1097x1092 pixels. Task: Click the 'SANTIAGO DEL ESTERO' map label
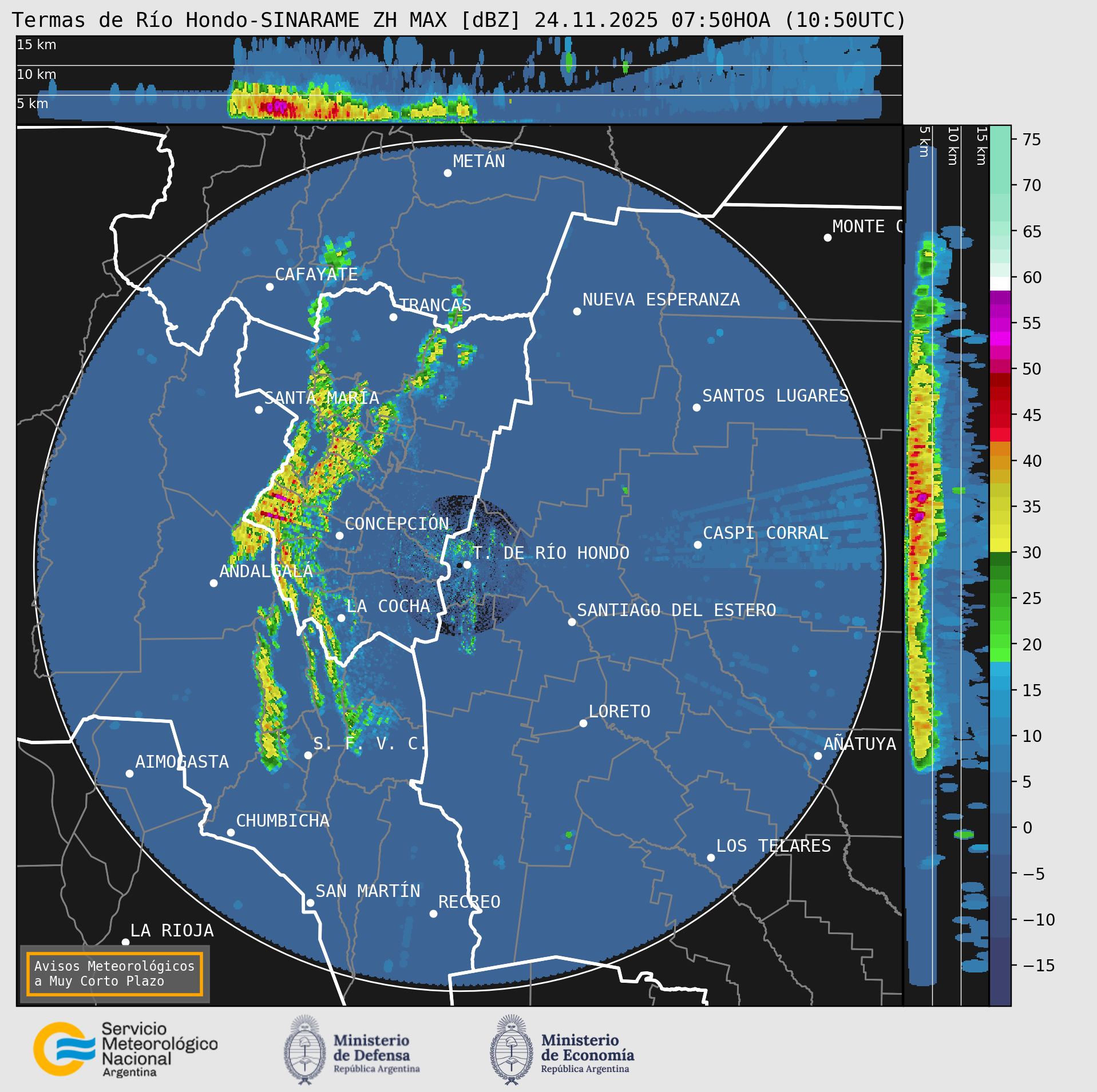[x=676, y=610]
